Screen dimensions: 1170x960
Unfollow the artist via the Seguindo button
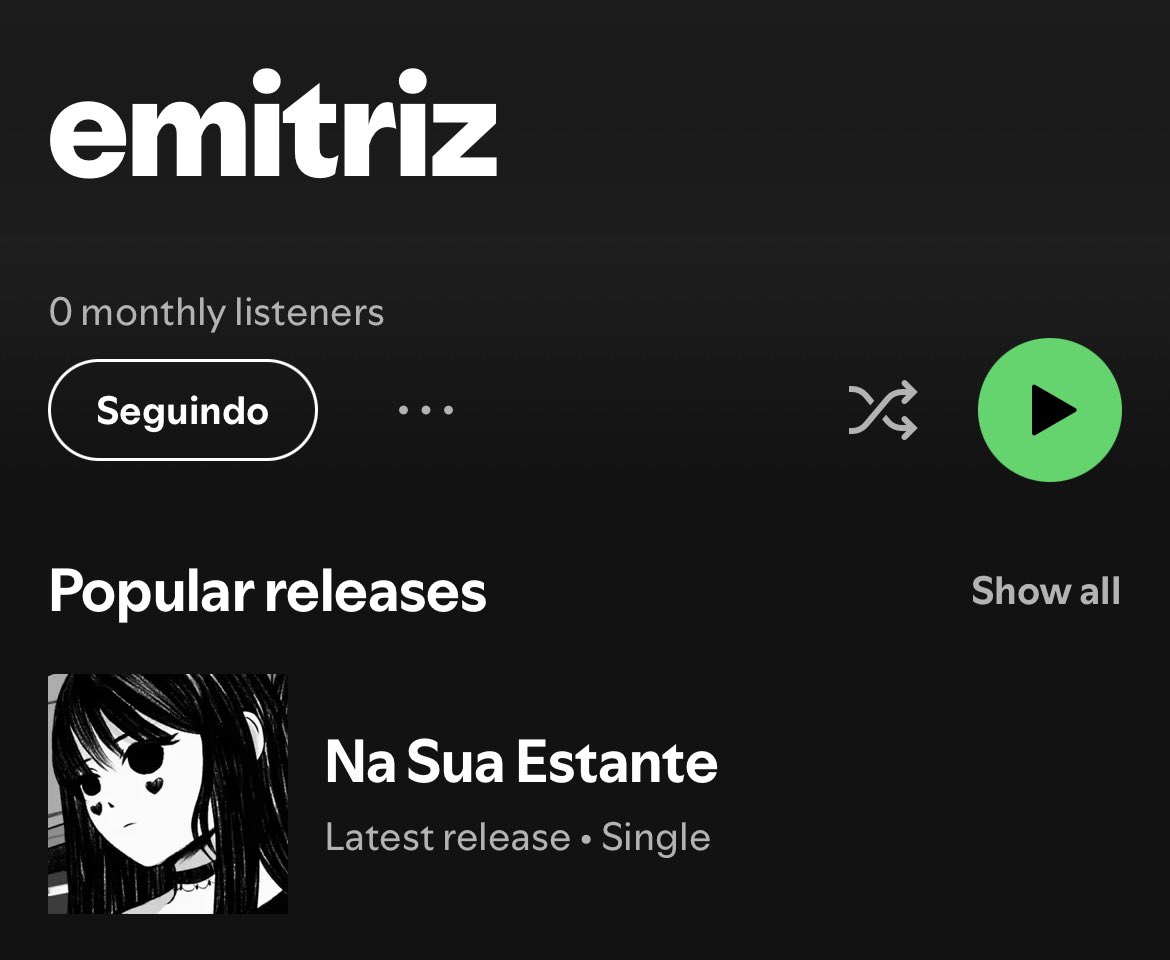pyautogui.click(x=183, y=410)
